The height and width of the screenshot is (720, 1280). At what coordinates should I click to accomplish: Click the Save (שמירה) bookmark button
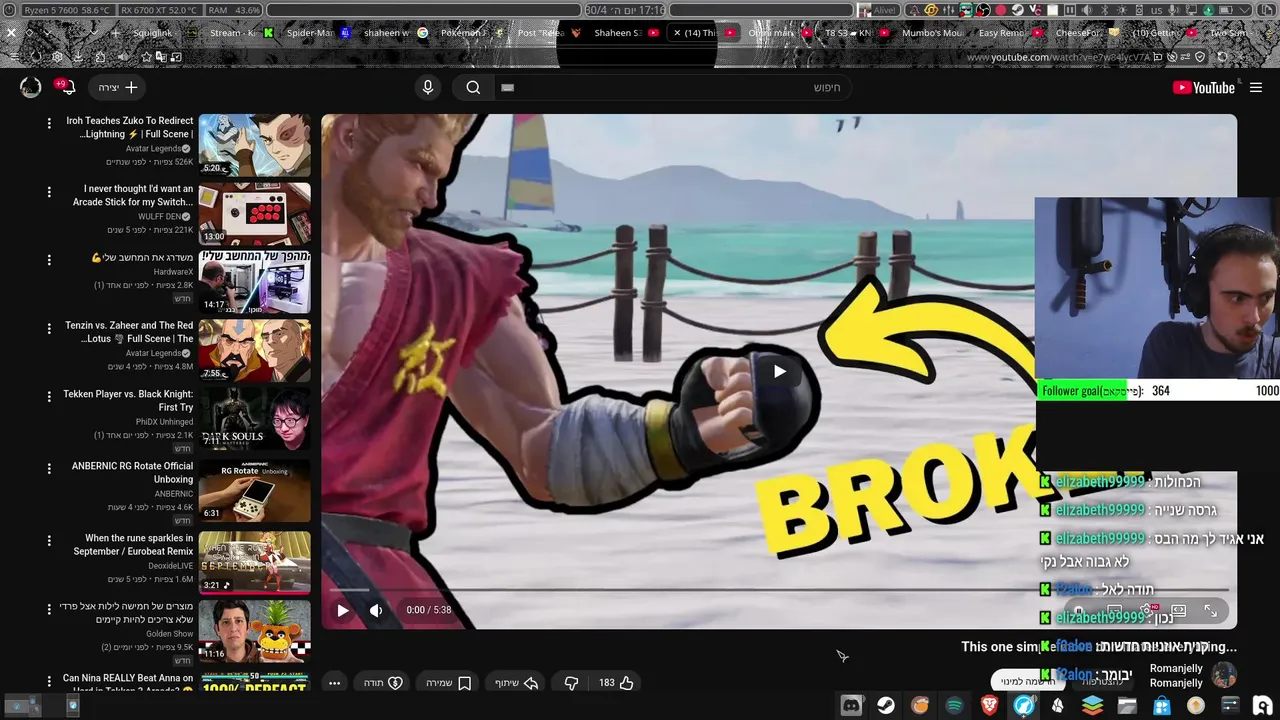[448, 683]
